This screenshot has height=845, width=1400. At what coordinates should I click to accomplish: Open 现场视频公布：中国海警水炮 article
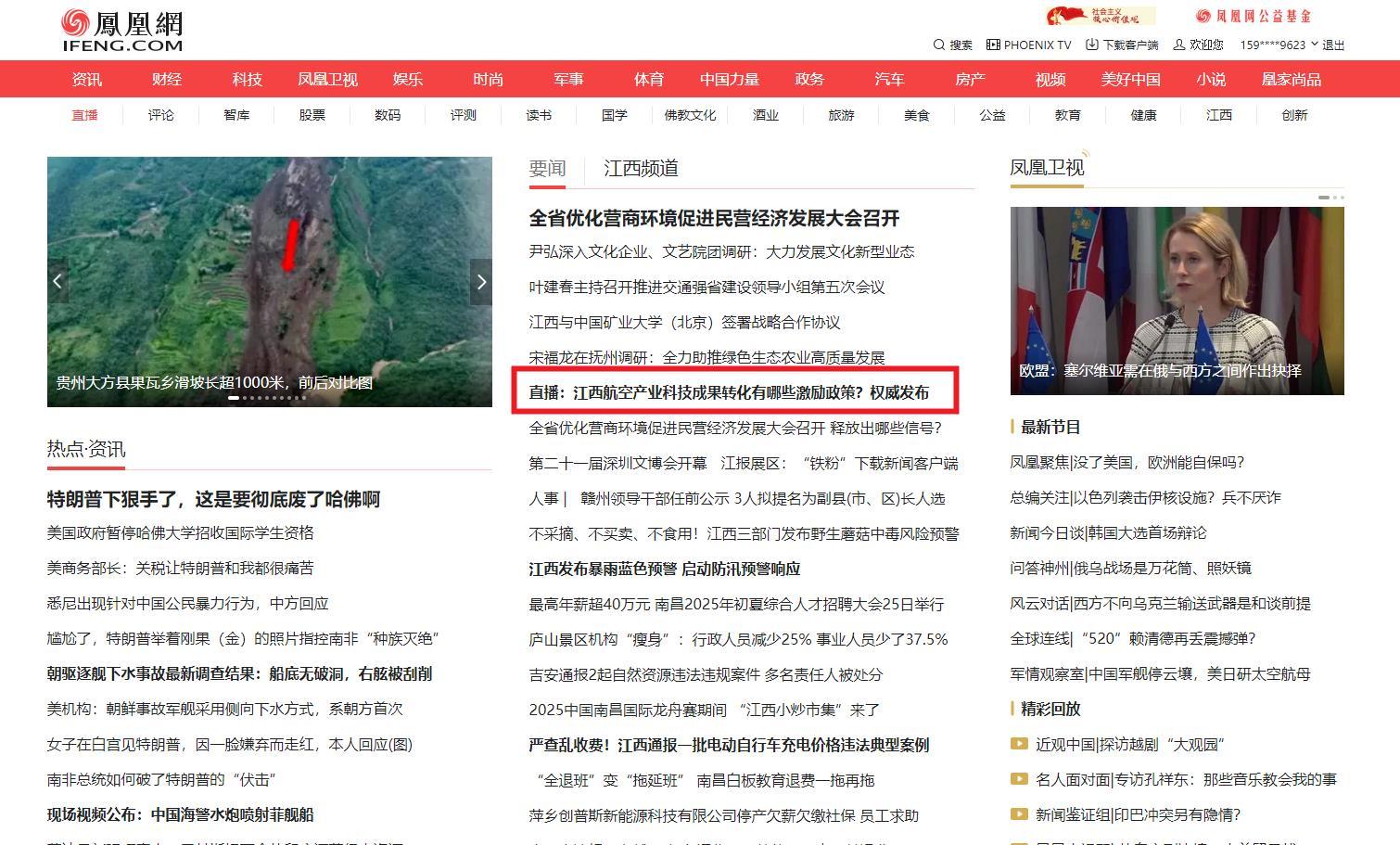tap(181, 814)
